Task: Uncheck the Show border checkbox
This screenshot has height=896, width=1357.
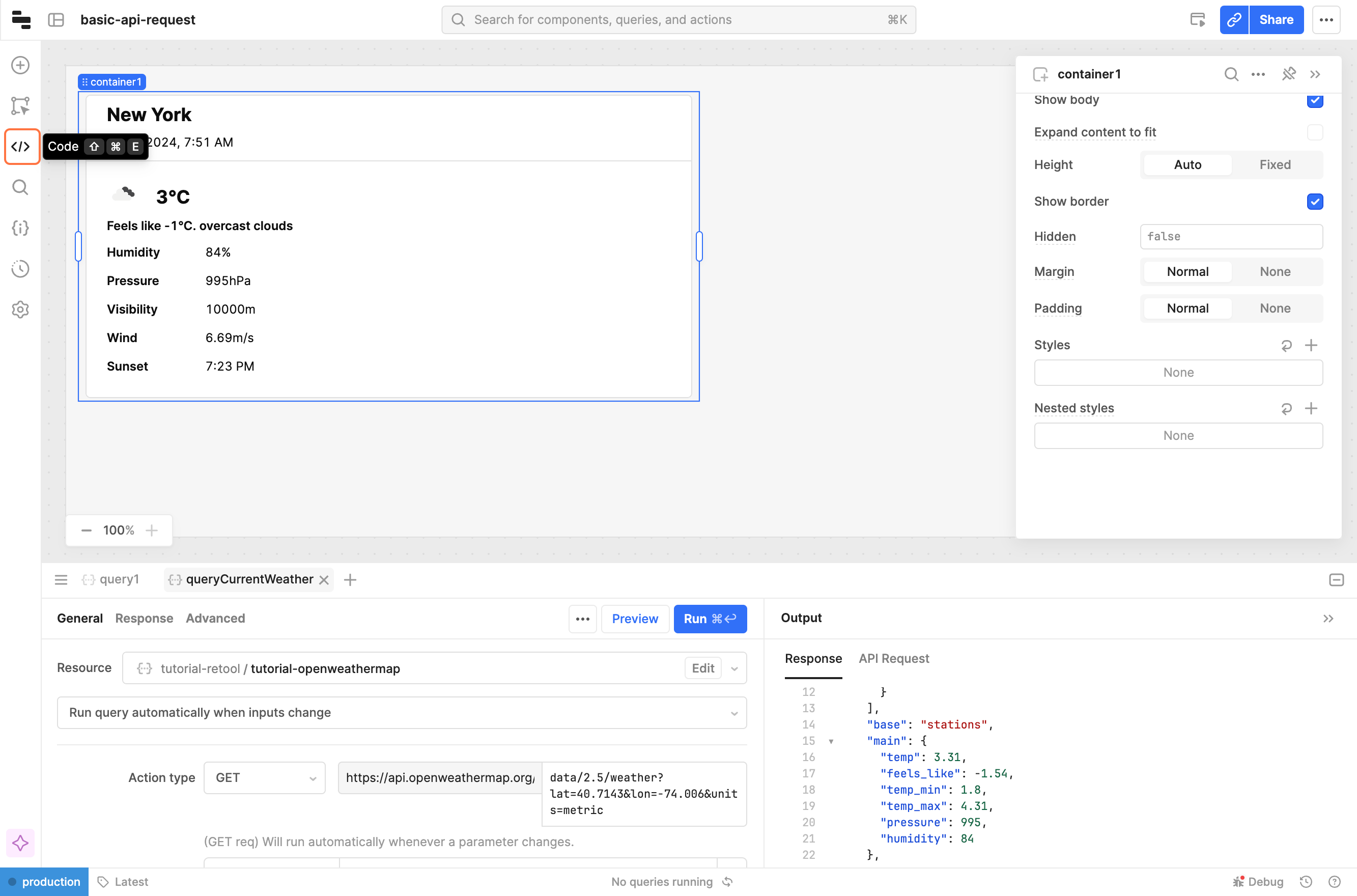Action: click(1314, 202)
